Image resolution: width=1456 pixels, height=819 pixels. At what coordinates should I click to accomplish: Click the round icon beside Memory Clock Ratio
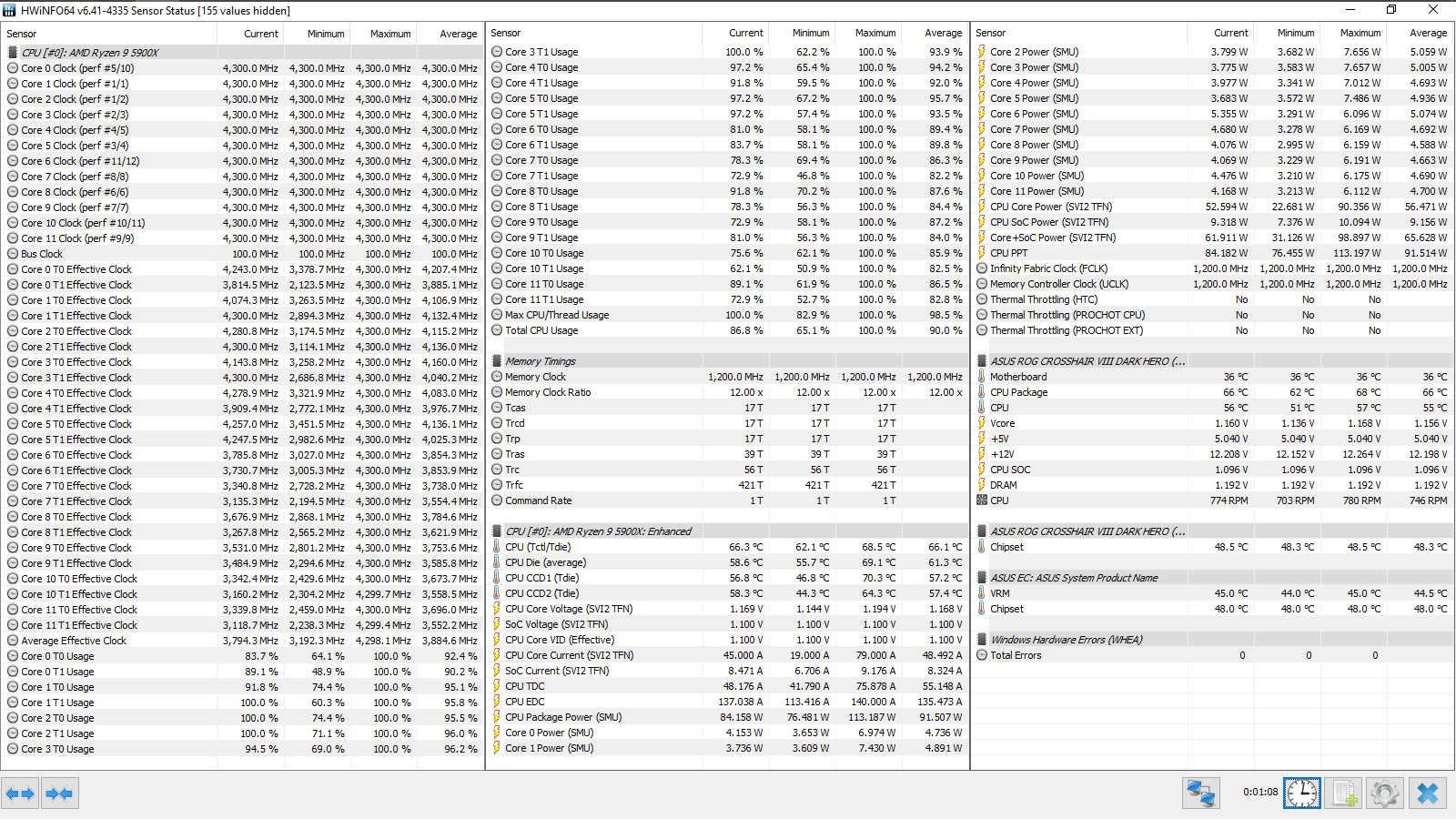pos(497,392)
